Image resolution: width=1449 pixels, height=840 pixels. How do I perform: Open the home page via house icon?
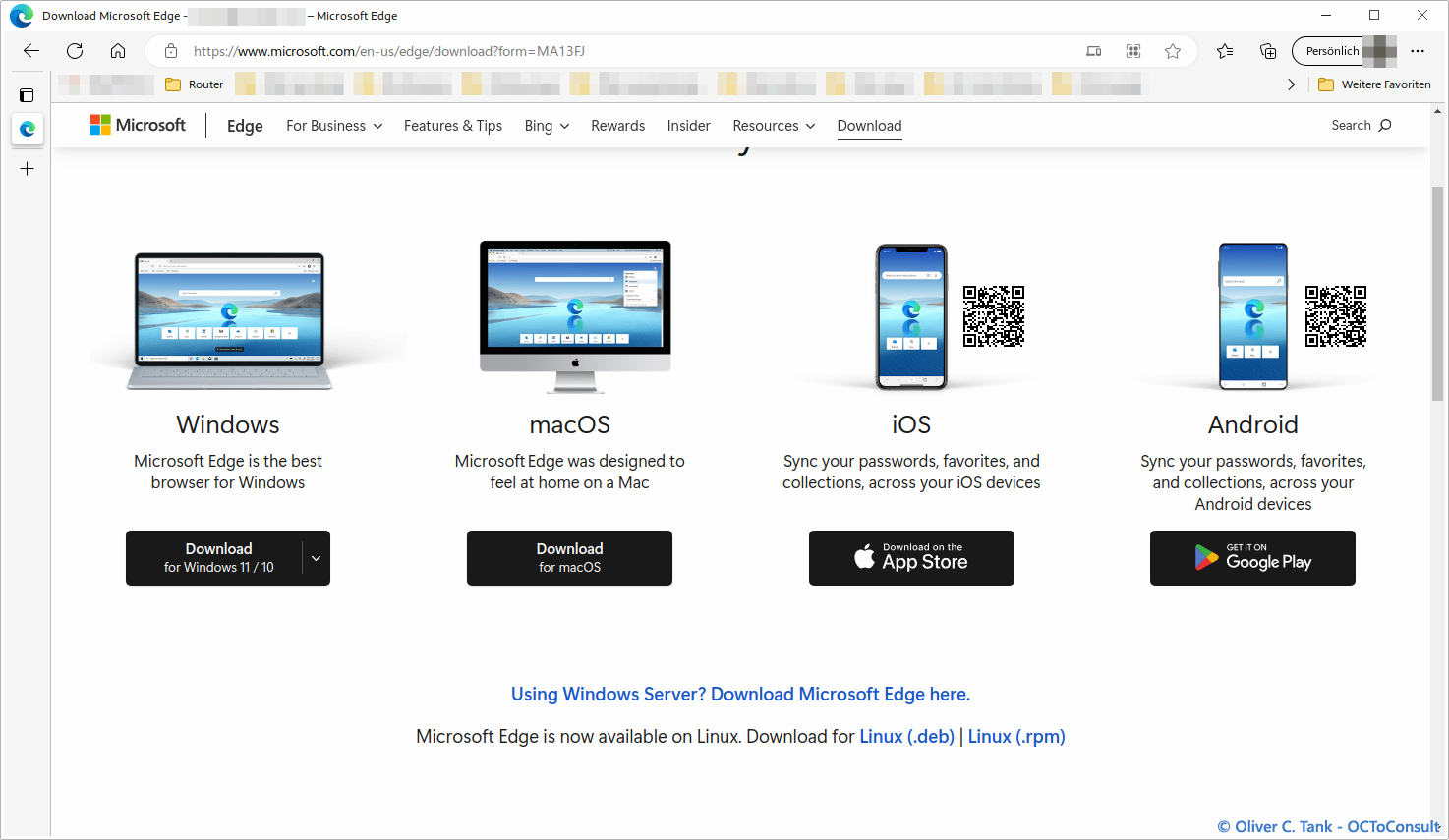coord(118,51)
